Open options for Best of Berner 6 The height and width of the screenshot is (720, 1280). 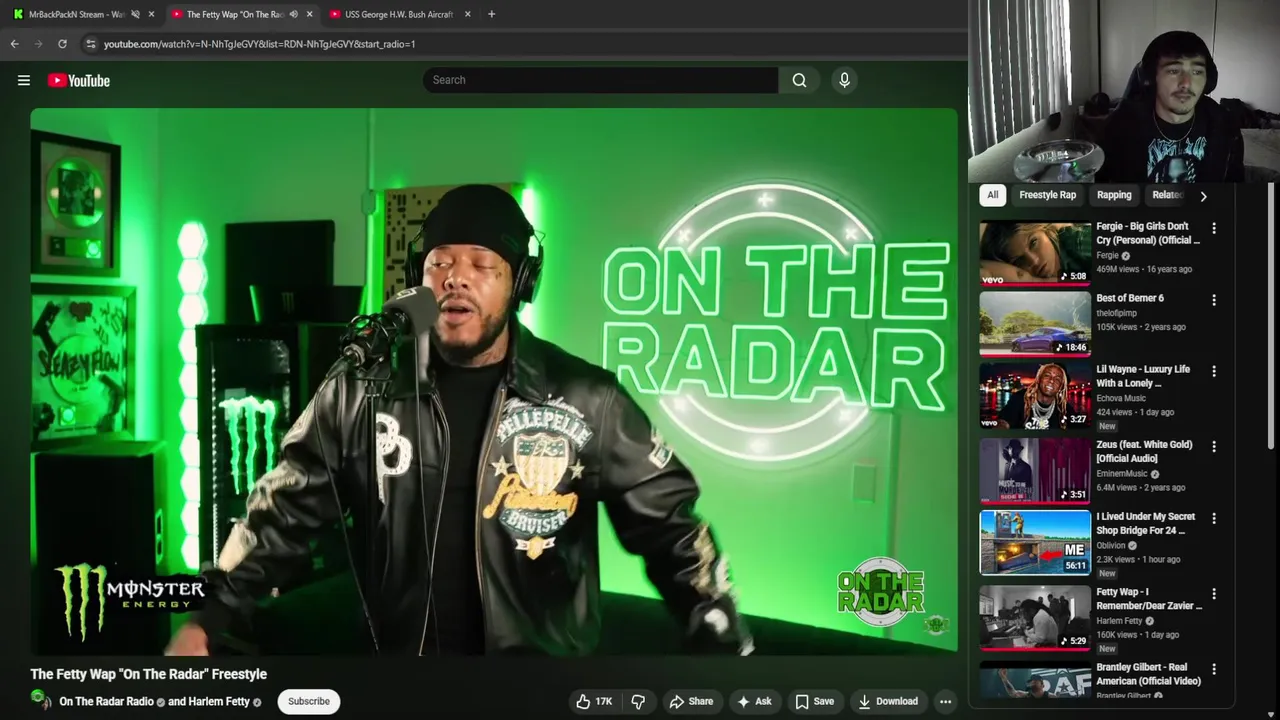coord(1214,300)
